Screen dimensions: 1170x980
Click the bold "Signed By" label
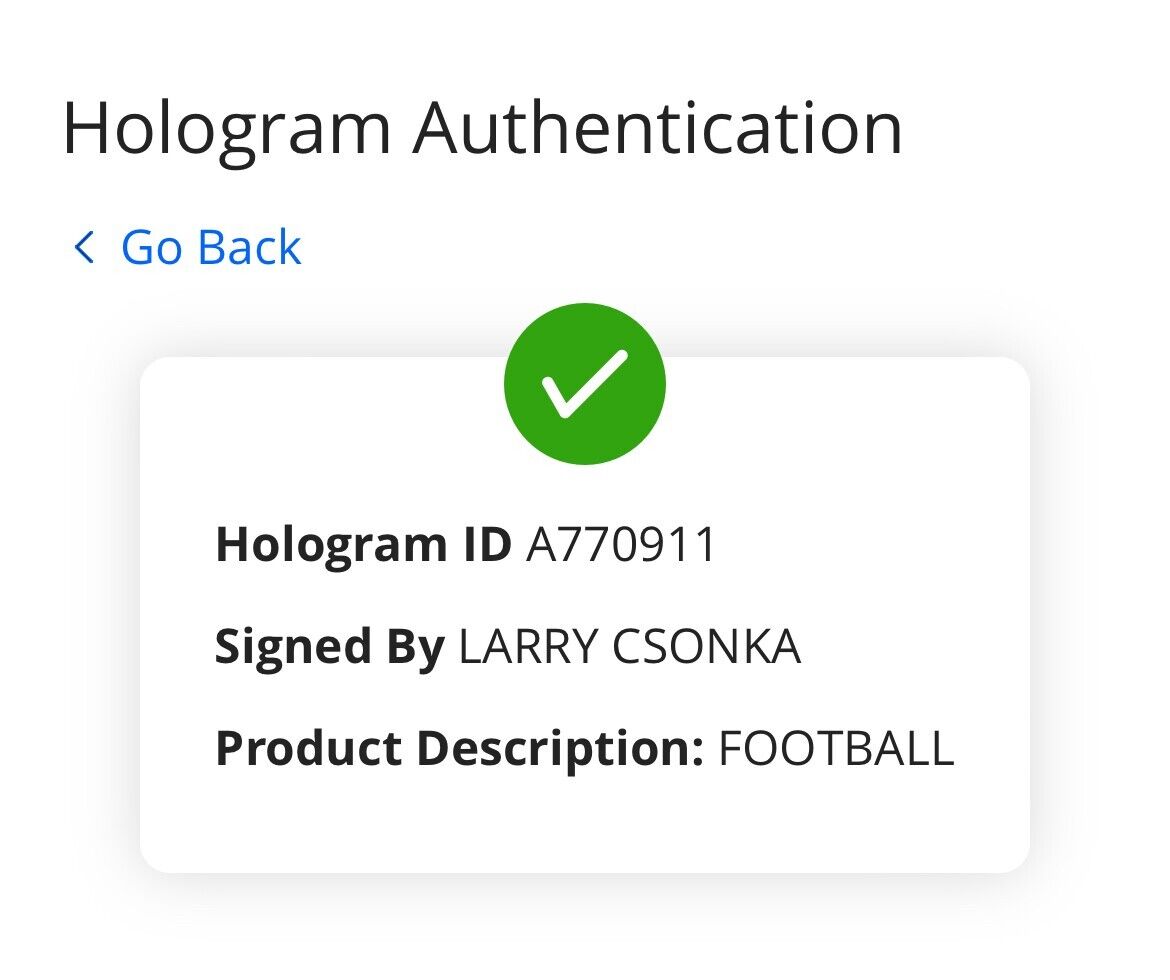click(x=329, y=647)
